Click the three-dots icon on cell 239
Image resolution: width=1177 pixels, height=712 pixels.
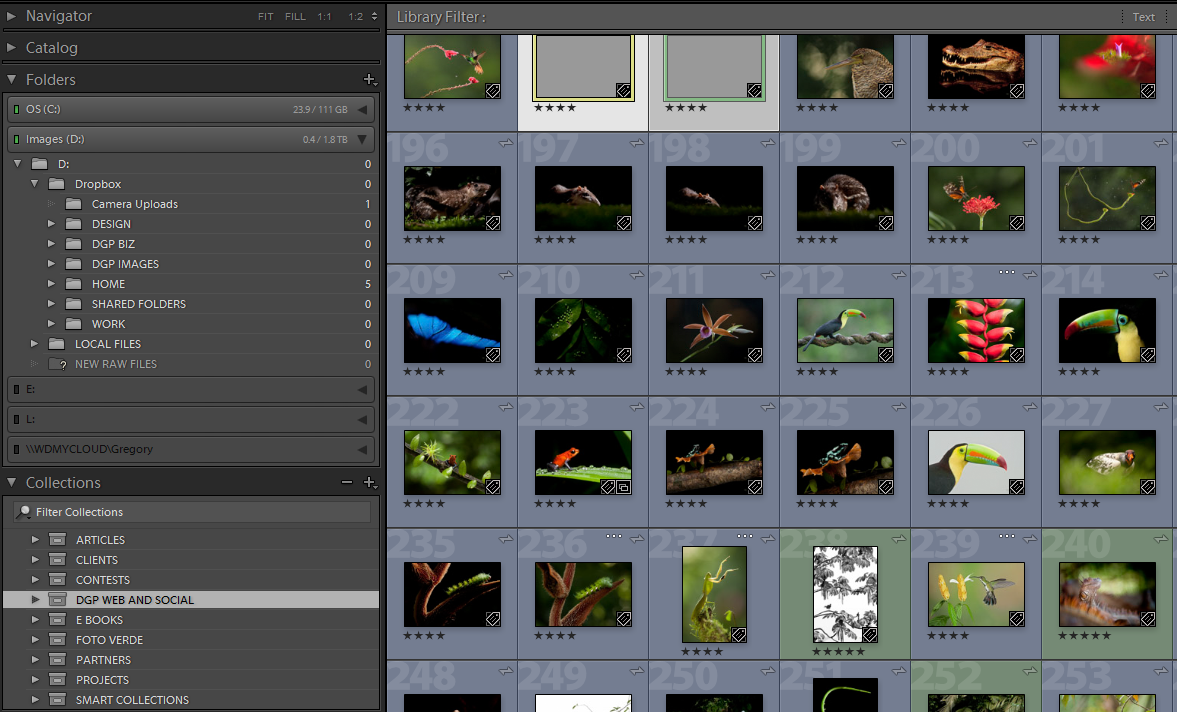click(x=1007, y=536)
